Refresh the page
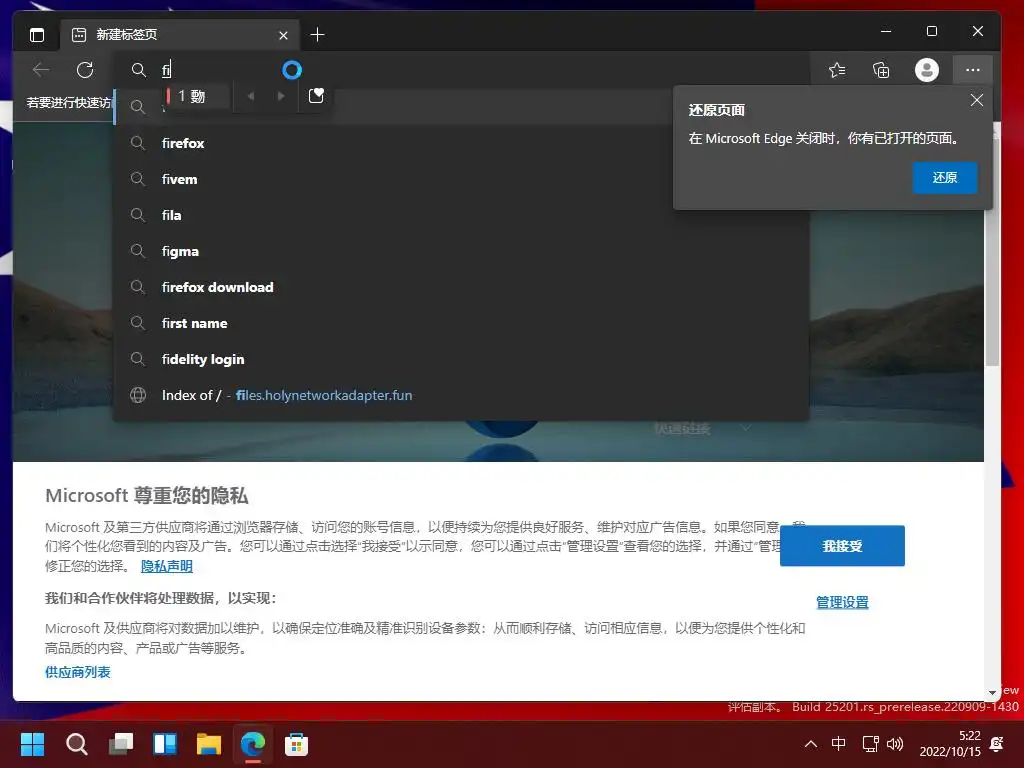The image size is (1024, 768). [x=85, y=70]
